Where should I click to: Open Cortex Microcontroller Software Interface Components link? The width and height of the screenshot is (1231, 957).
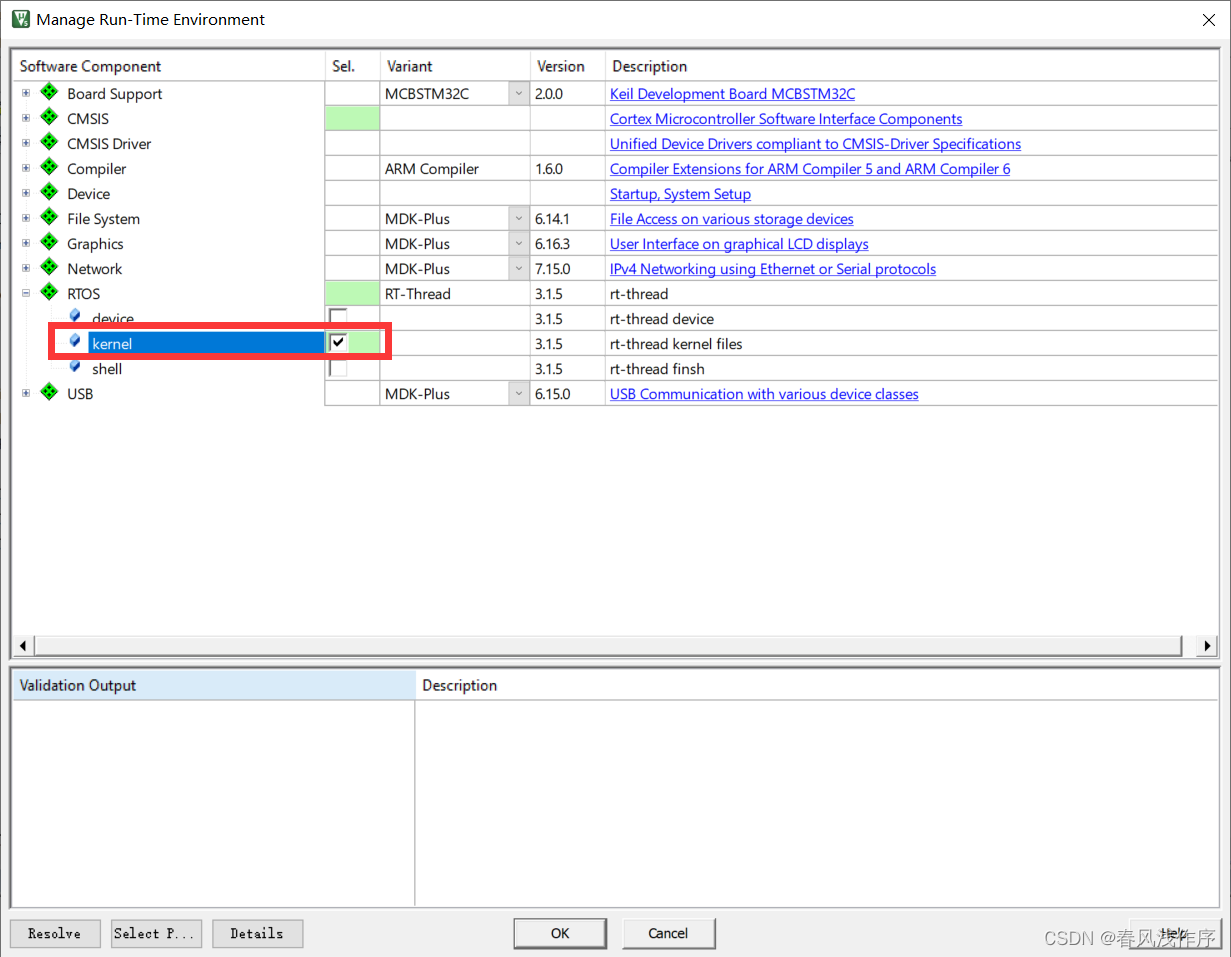click(x=786, y=119)
